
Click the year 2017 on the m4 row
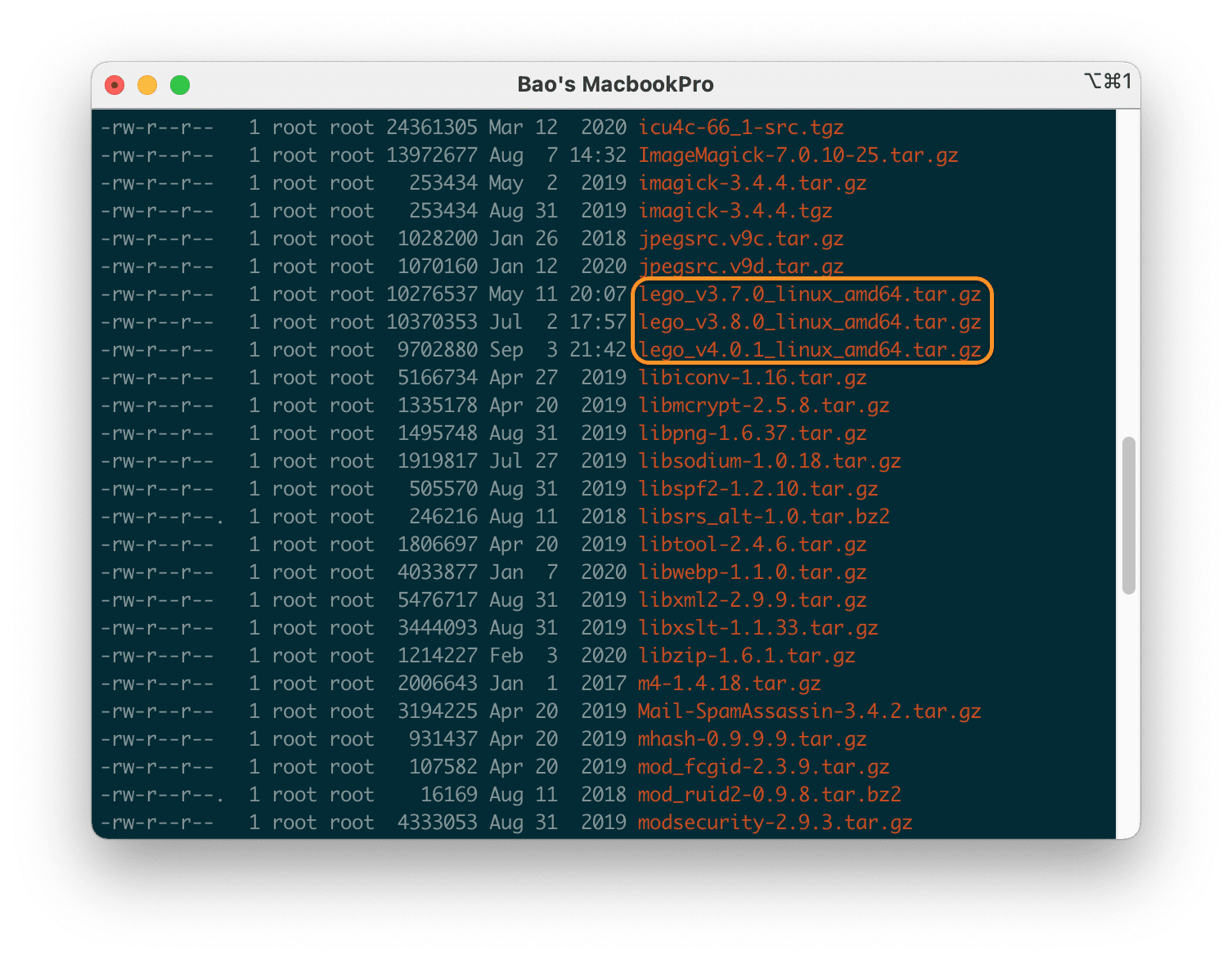[604, 684]
